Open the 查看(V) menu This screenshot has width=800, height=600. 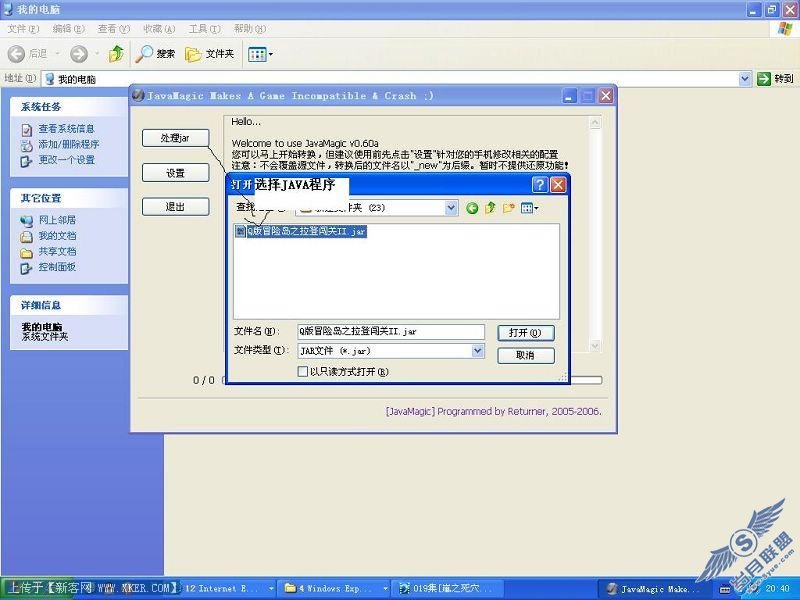pos(114,29)
